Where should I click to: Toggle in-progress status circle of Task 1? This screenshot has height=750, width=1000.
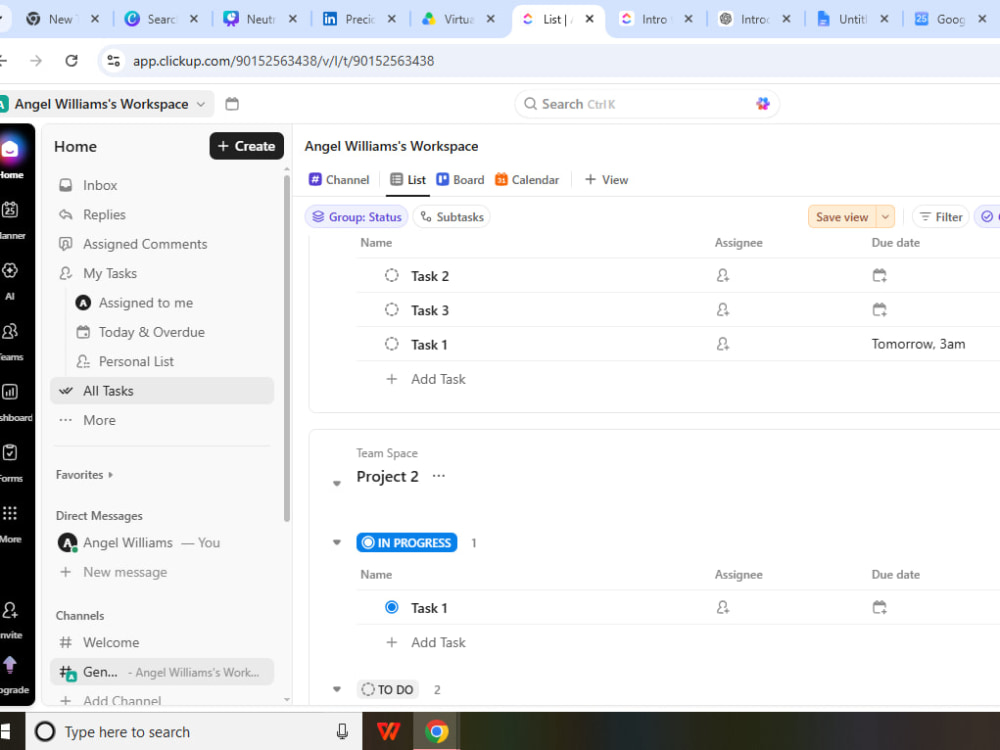pyautogui.click(x=392, y=608)
